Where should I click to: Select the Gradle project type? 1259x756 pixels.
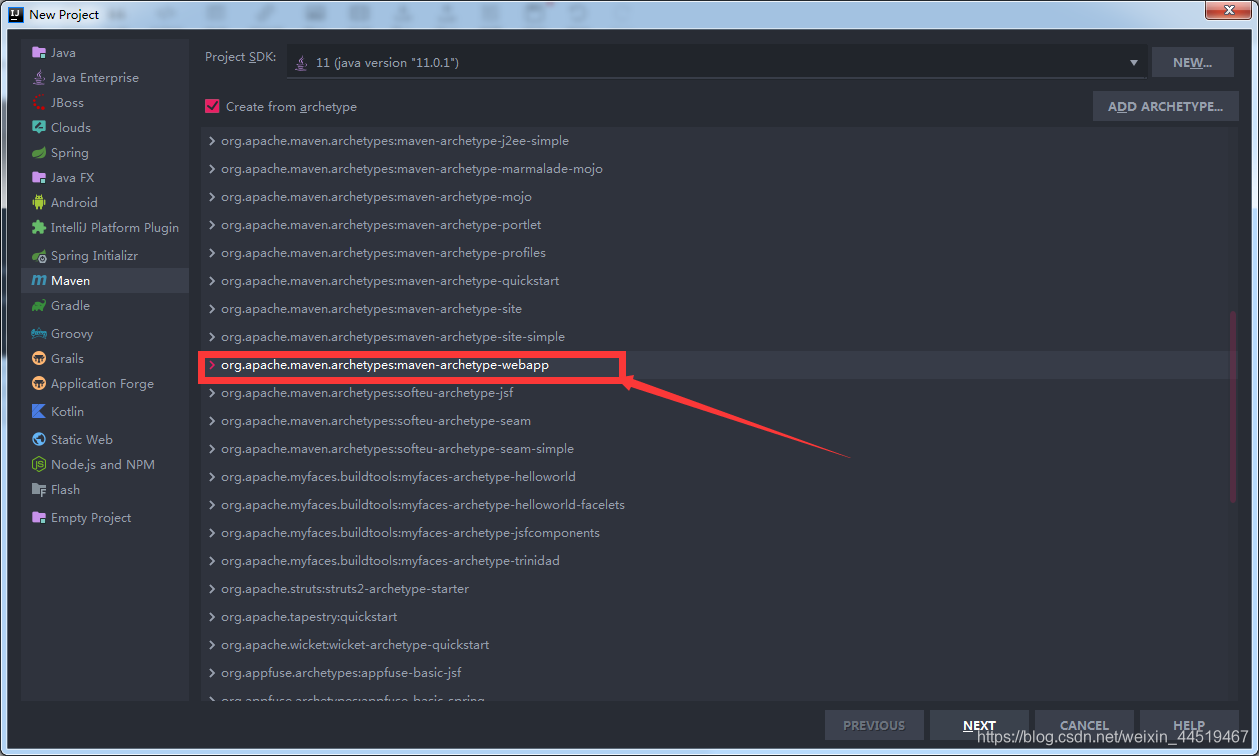[105, 306]
